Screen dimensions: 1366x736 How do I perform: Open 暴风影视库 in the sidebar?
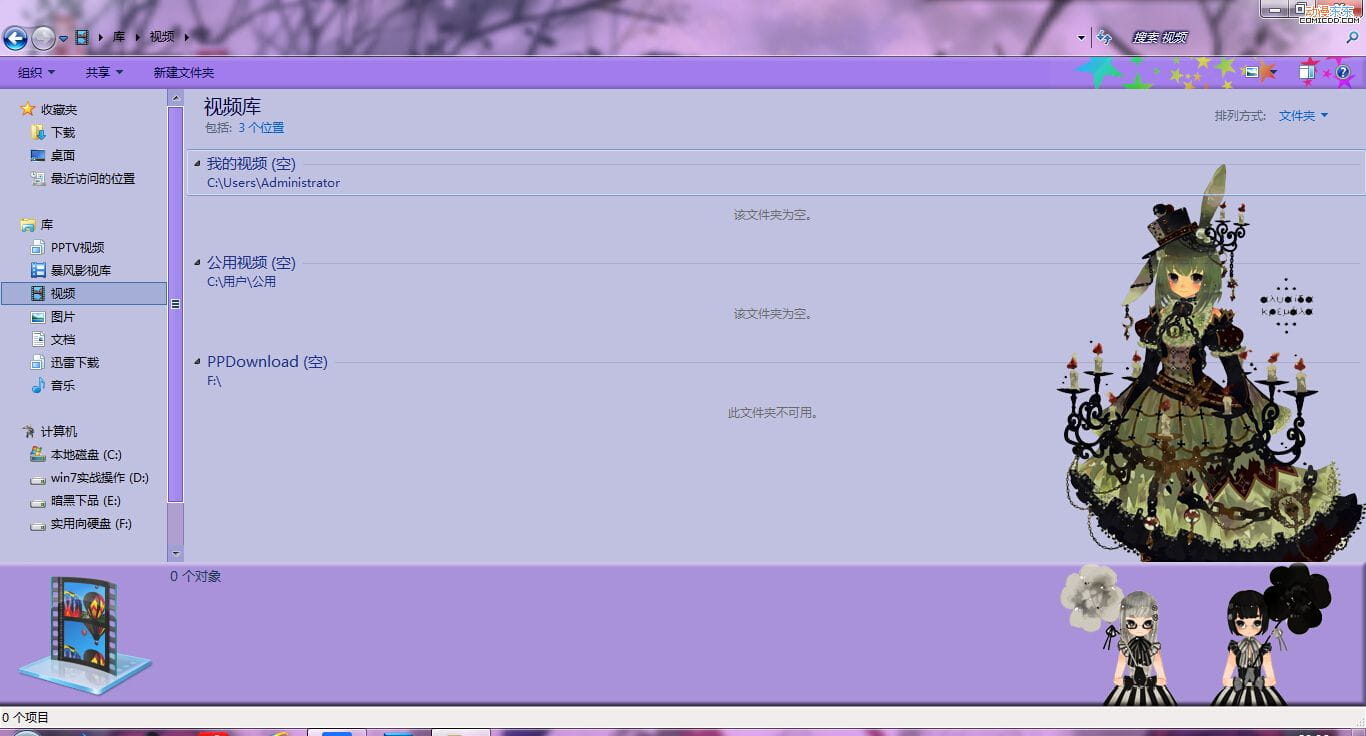click(x=80, y=271)
